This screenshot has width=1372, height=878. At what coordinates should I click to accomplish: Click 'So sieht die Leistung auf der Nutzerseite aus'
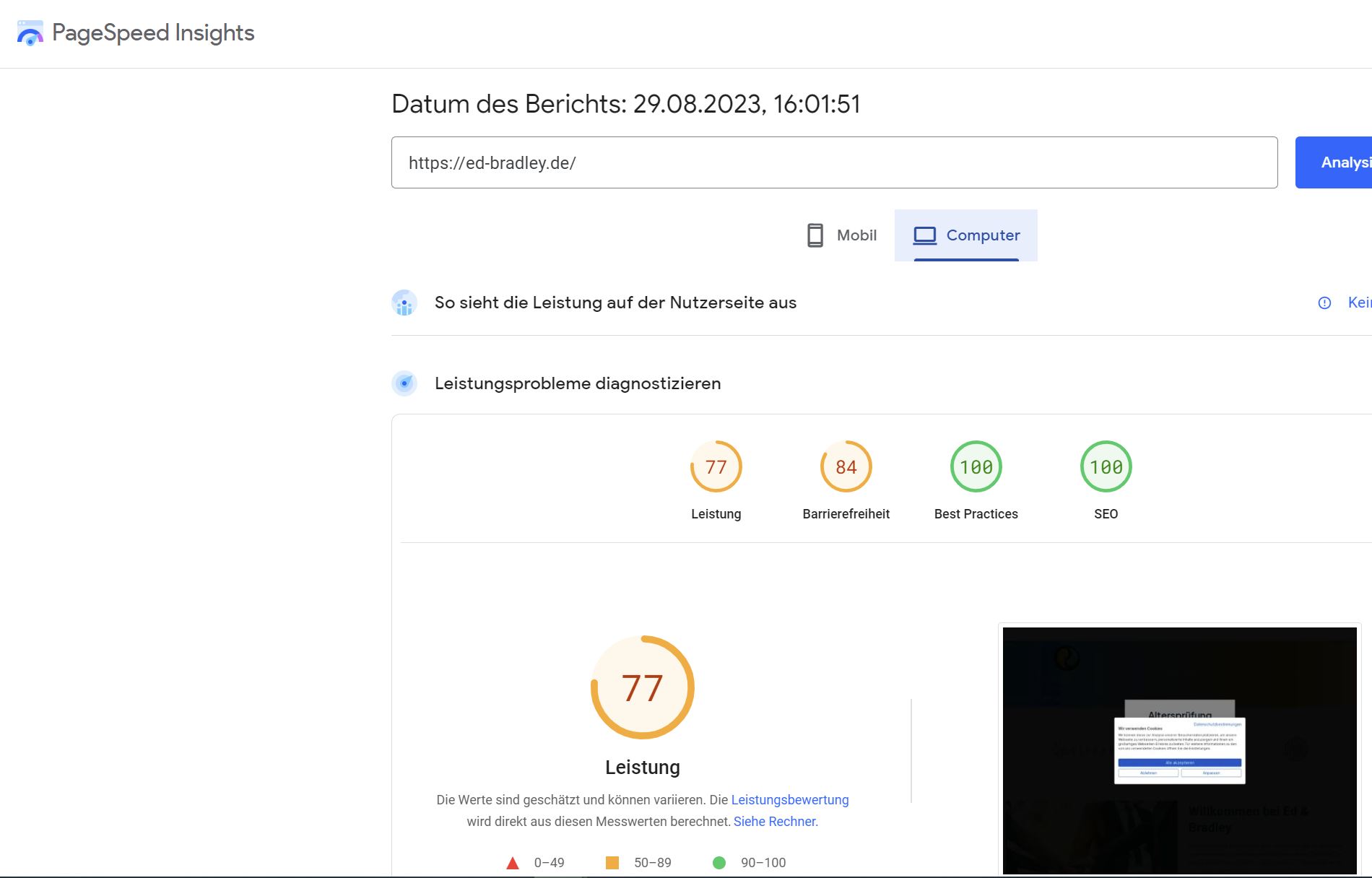click(x=615, y=303)
